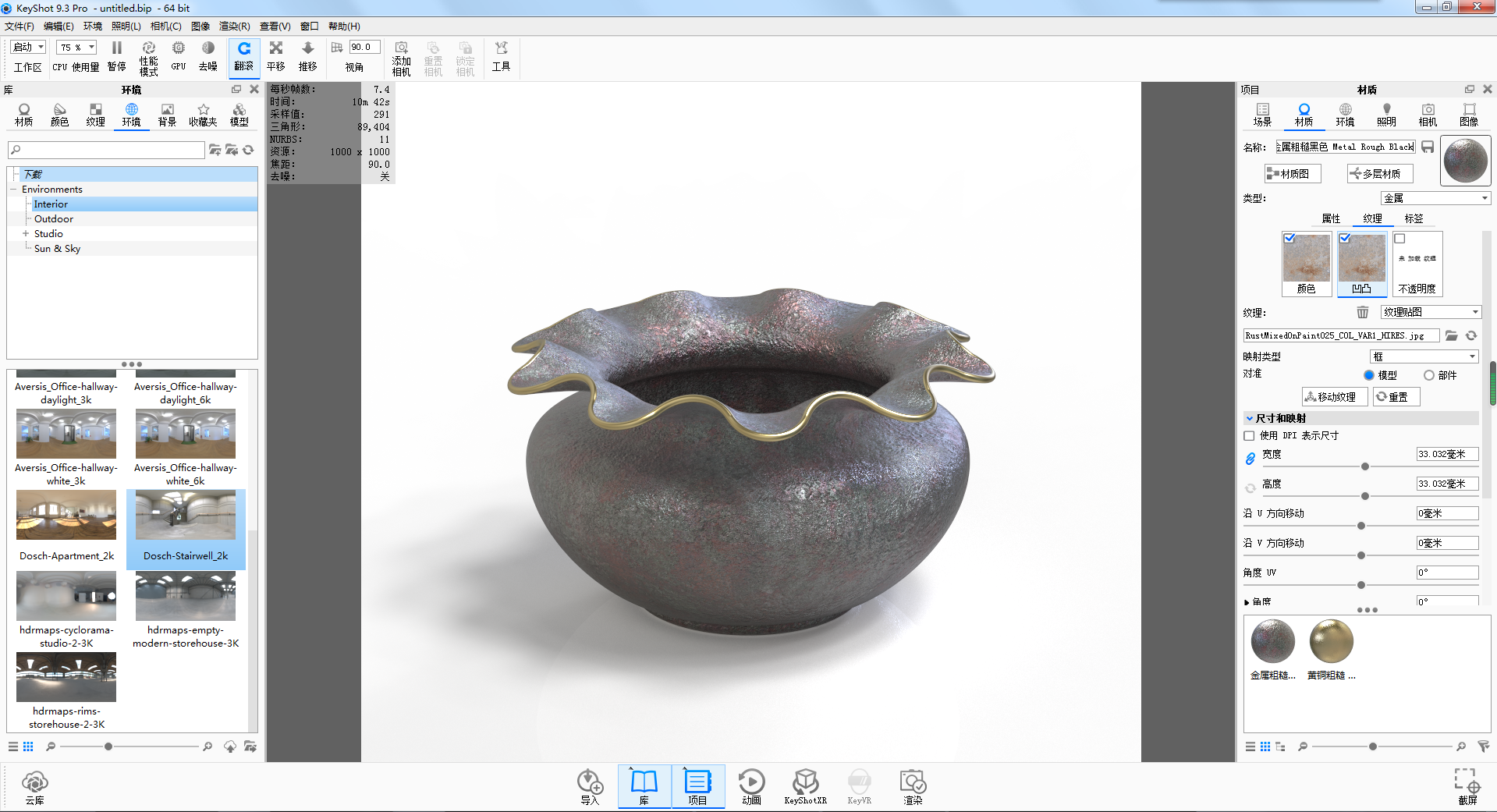Delete the texture with trash icon
1497x812 pixels.
(1363, 312)
